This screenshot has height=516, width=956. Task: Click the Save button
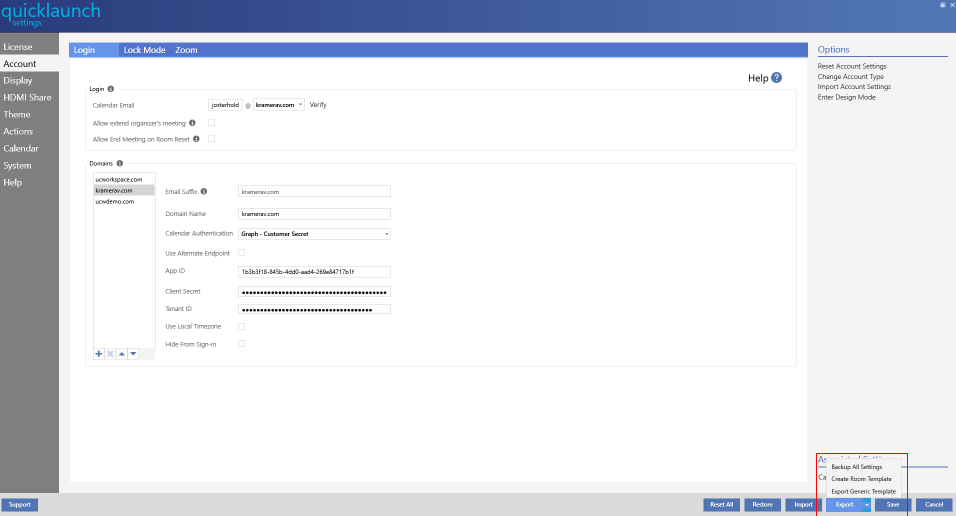point(893,504)
